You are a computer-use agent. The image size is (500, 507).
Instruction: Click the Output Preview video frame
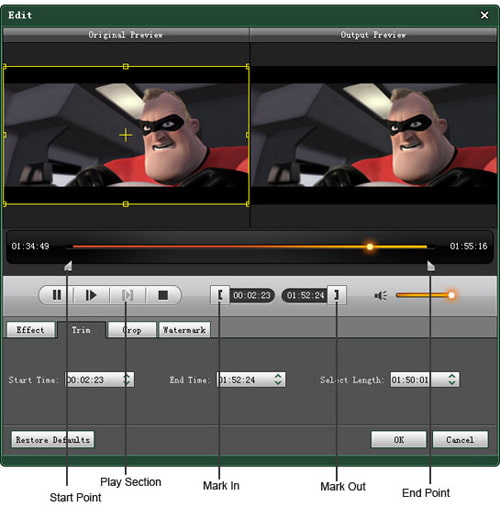click(374, 135)
